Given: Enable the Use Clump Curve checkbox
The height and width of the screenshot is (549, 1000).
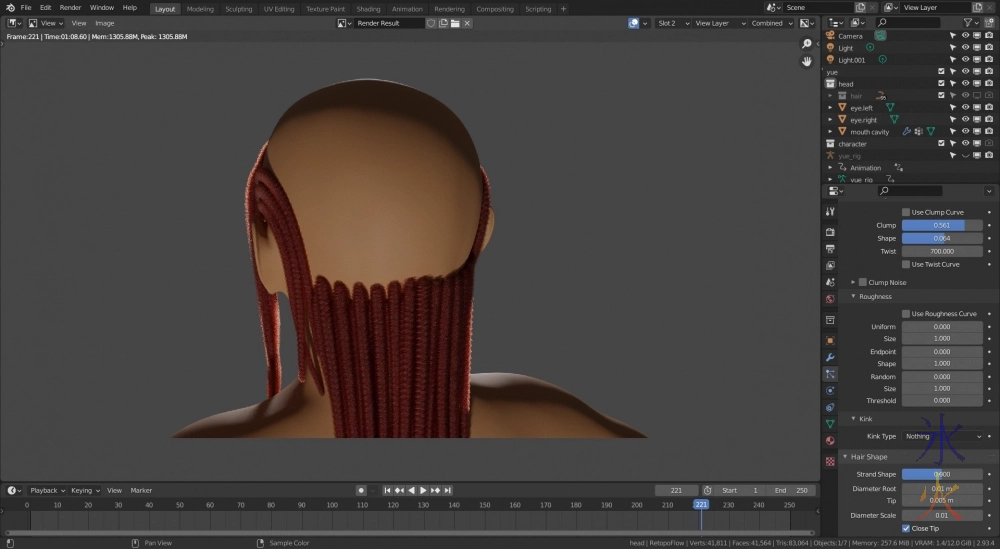Looking at the screenshot, I should (906, 212).
